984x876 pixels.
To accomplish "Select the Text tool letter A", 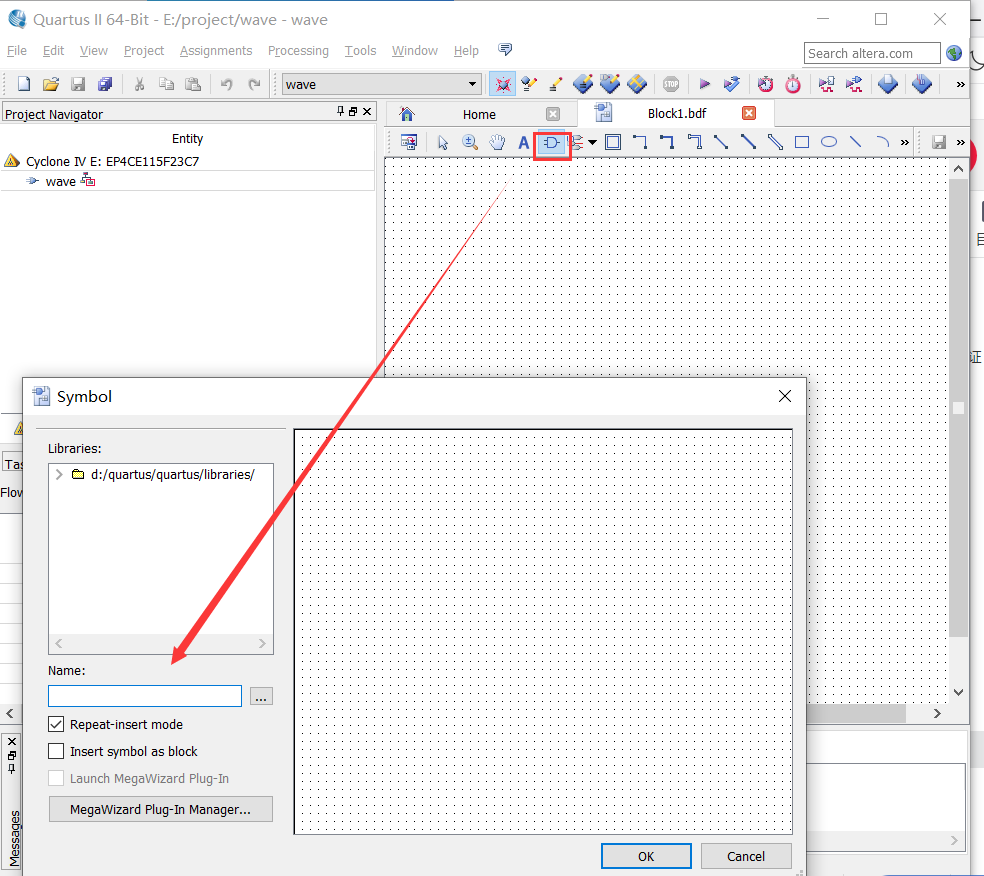I will click(523, 142).
